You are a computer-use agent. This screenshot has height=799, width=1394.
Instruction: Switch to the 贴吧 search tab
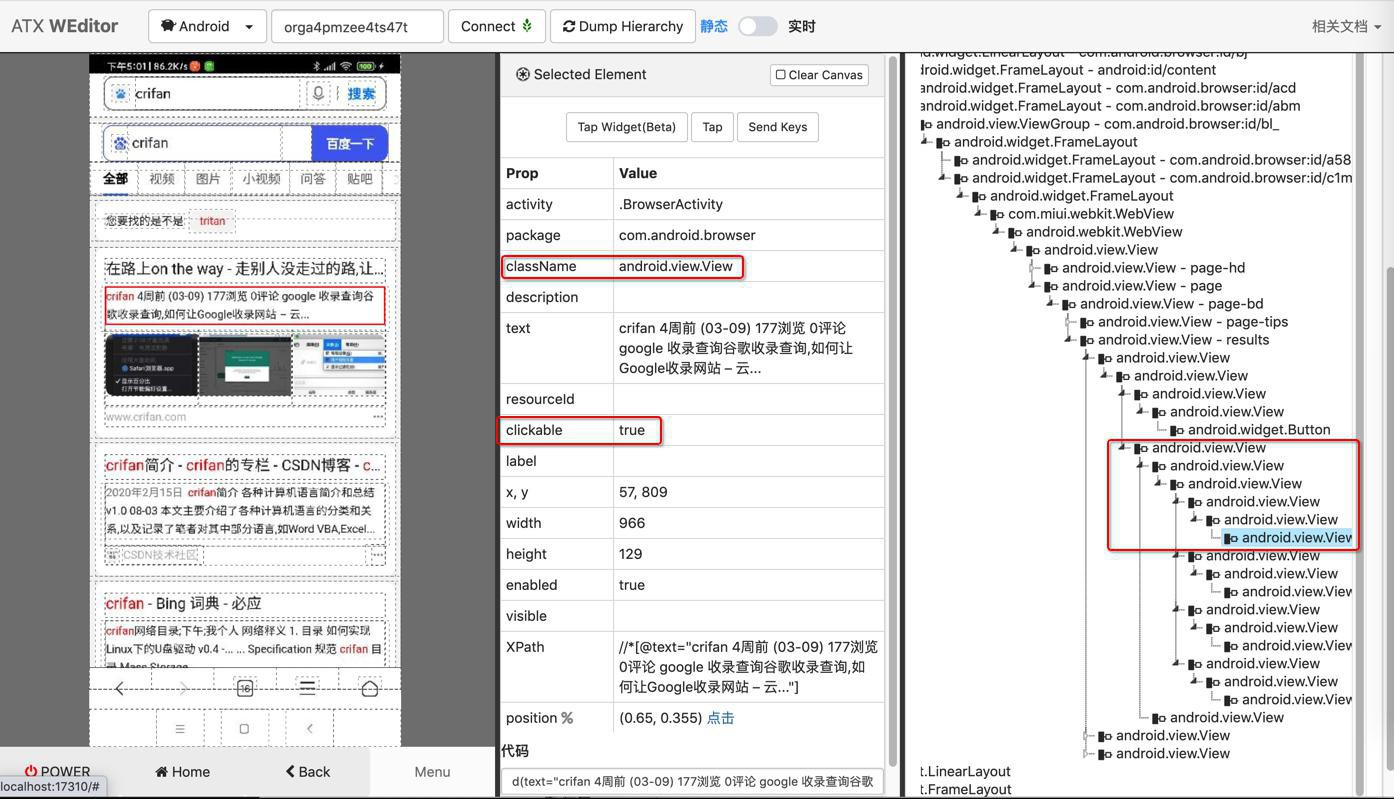tap(360, 179)
